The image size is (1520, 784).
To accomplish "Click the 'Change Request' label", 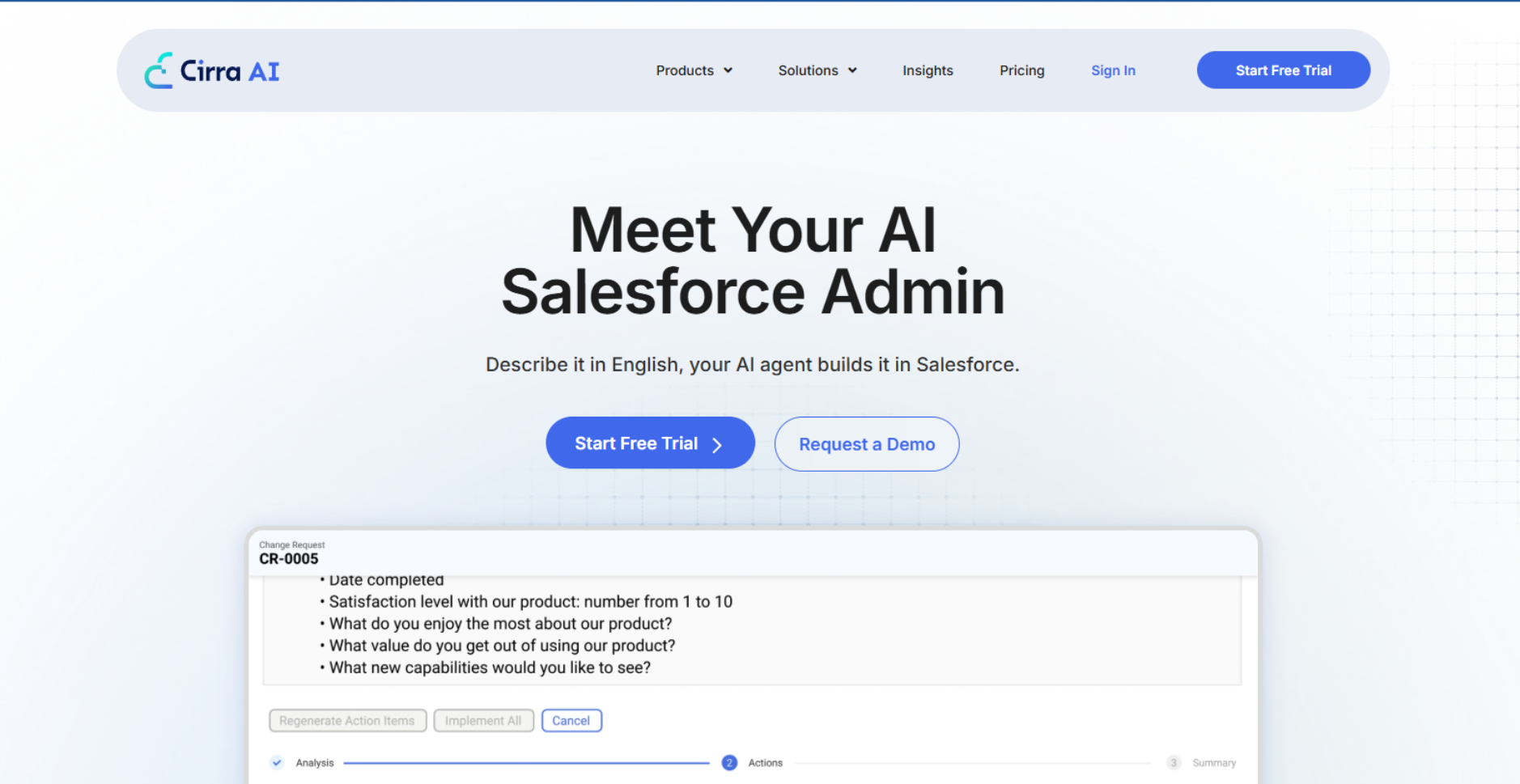I will point(291,545).
